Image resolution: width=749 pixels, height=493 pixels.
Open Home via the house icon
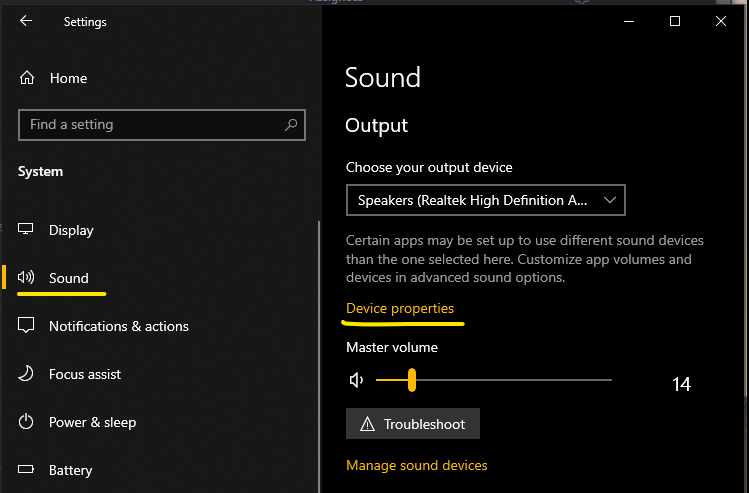[27, 78]
